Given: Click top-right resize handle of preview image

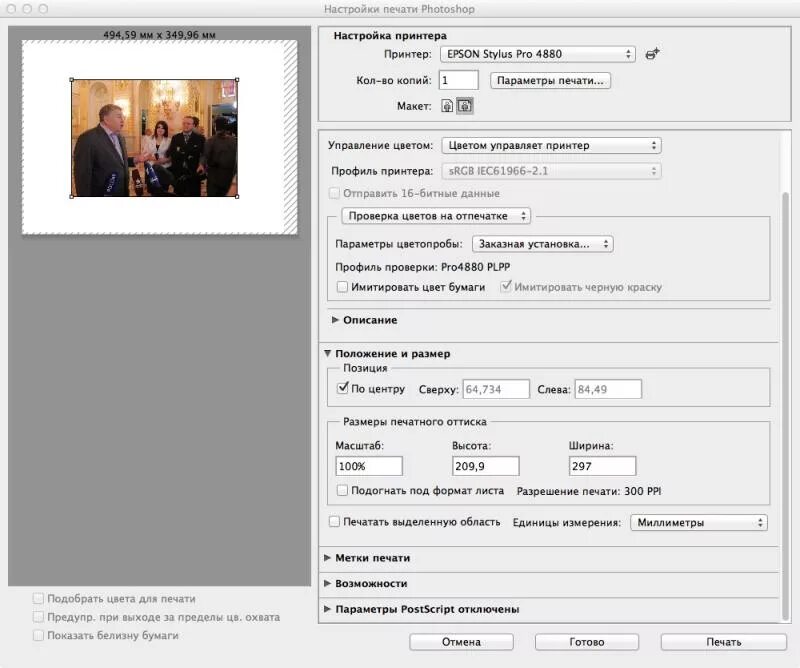Looking at the screenshot, I should [237, 80].
